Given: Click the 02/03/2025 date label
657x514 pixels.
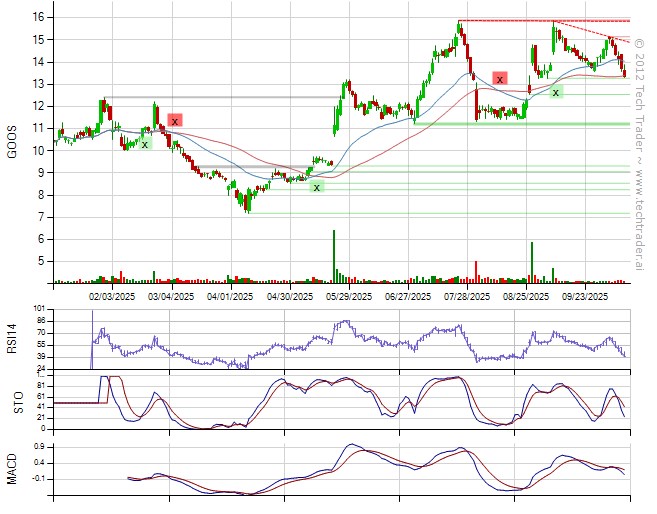Looking at the screenshot, I should tap(112, 296).
